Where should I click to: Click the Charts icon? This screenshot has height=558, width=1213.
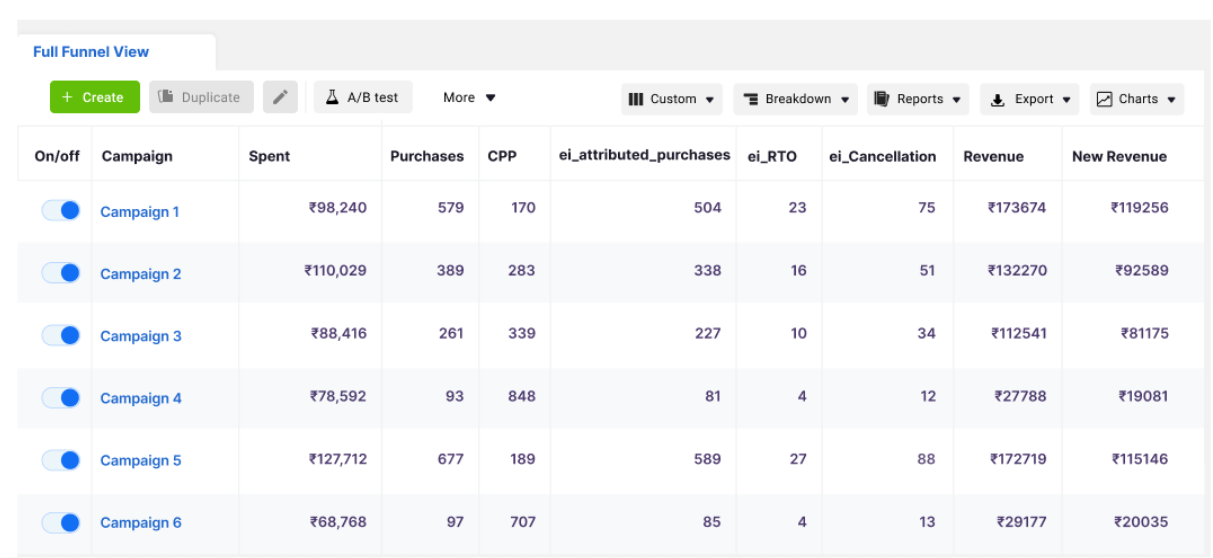click(x=1104, y=99)
